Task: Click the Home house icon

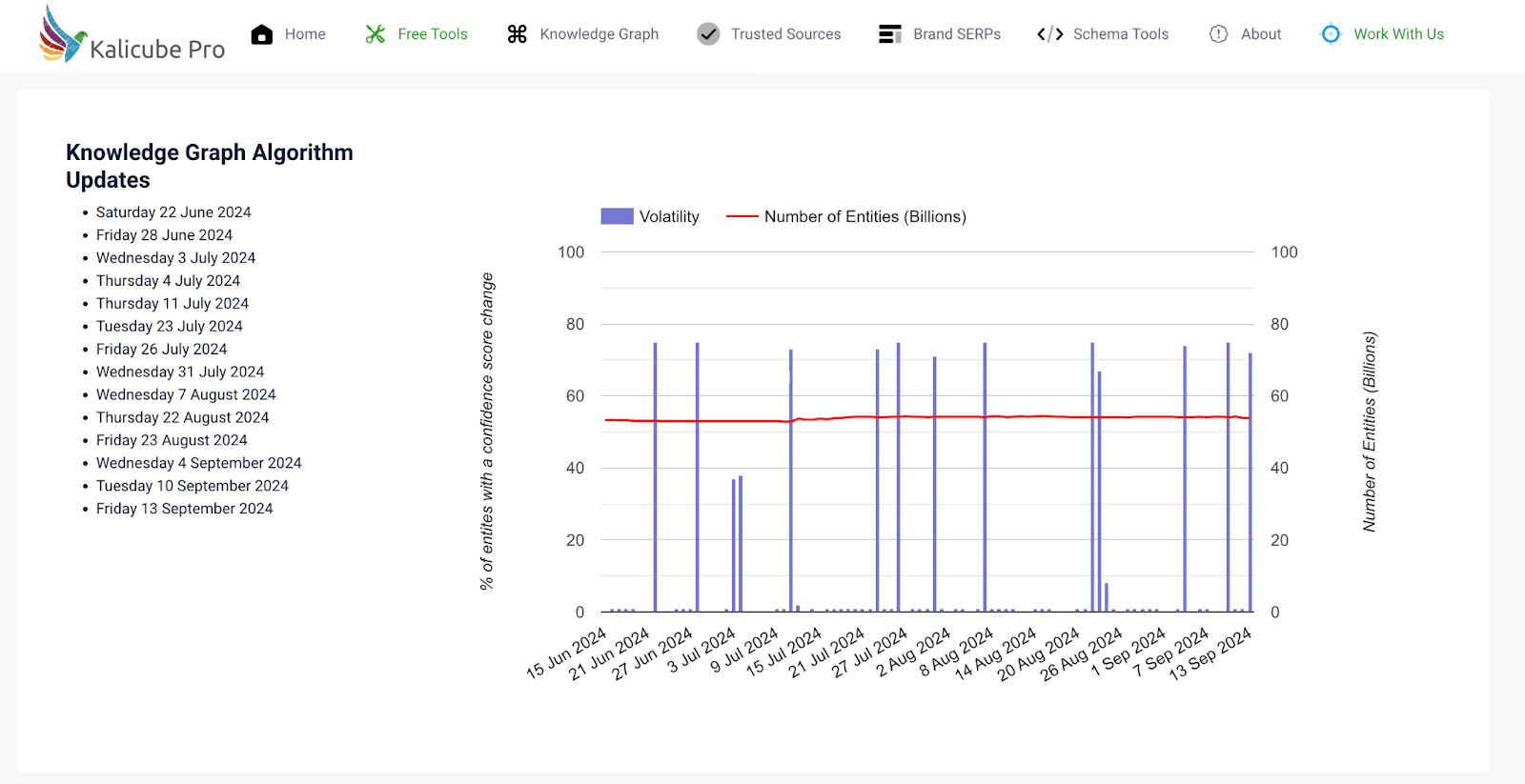Action: click(x=262, y=34)
